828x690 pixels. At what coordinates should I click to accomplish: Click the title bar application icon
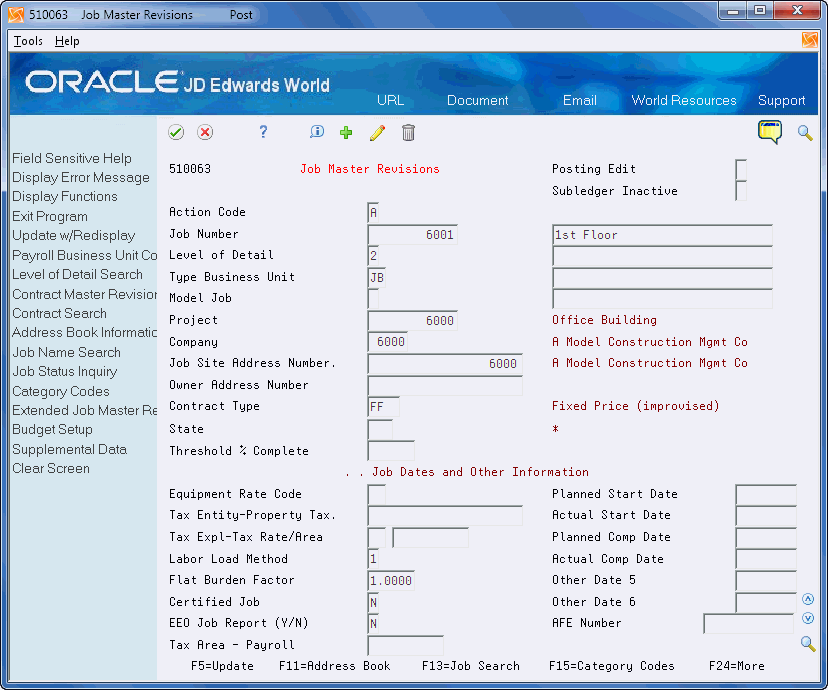click(x=16, y=14)
